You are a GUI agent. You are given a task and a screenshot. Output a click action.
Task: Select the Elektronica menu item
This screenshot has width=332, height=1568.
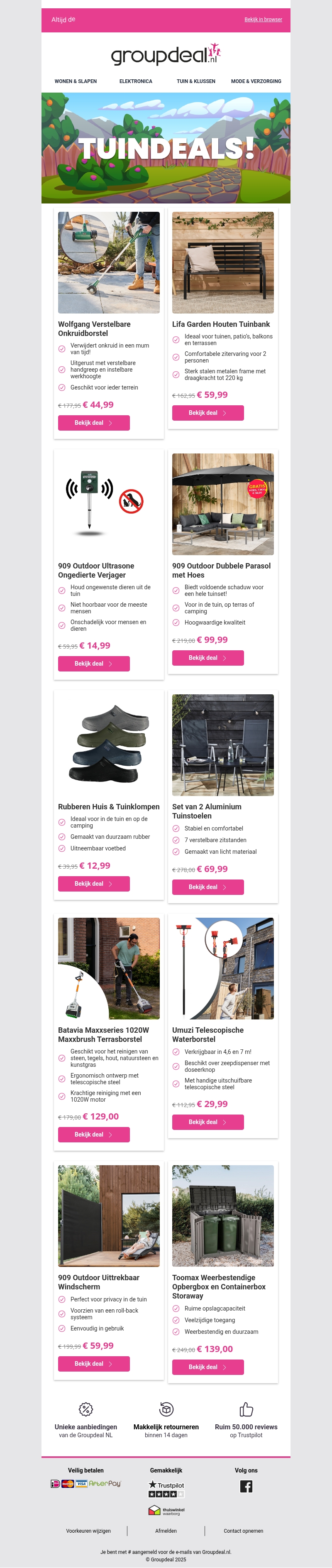(136, 81)
